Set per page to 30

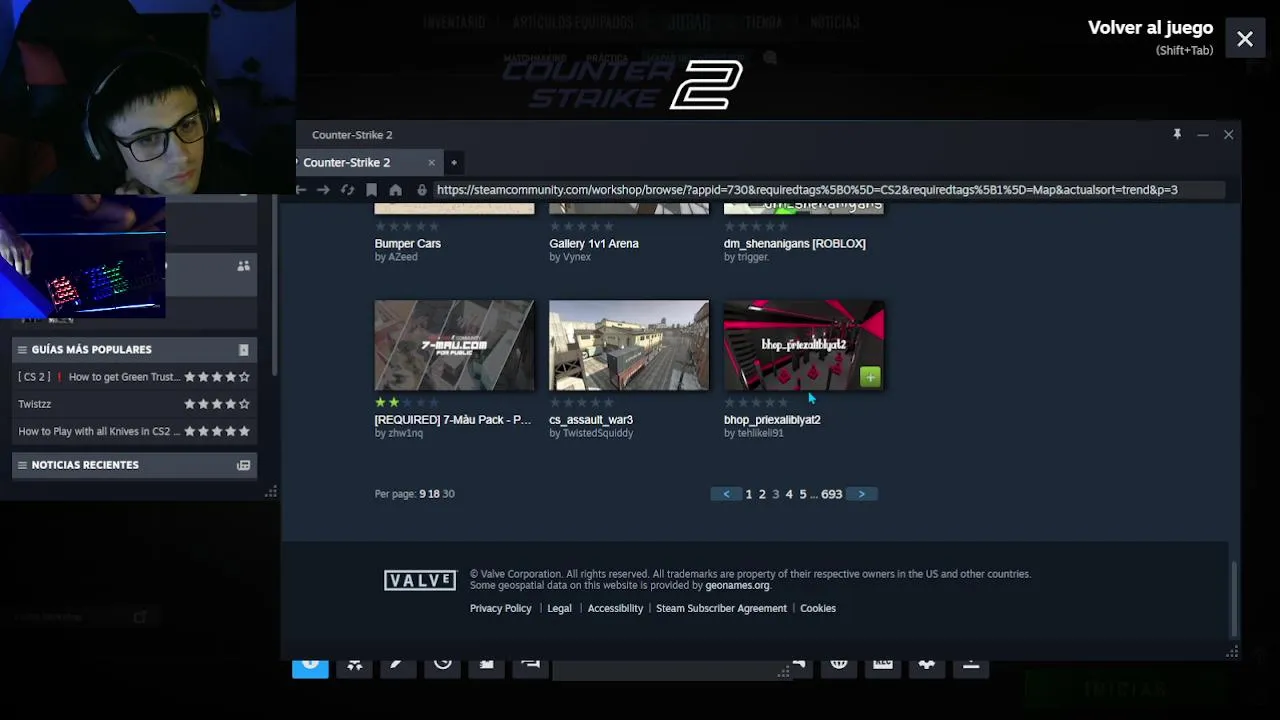click(x=448, y=494)
